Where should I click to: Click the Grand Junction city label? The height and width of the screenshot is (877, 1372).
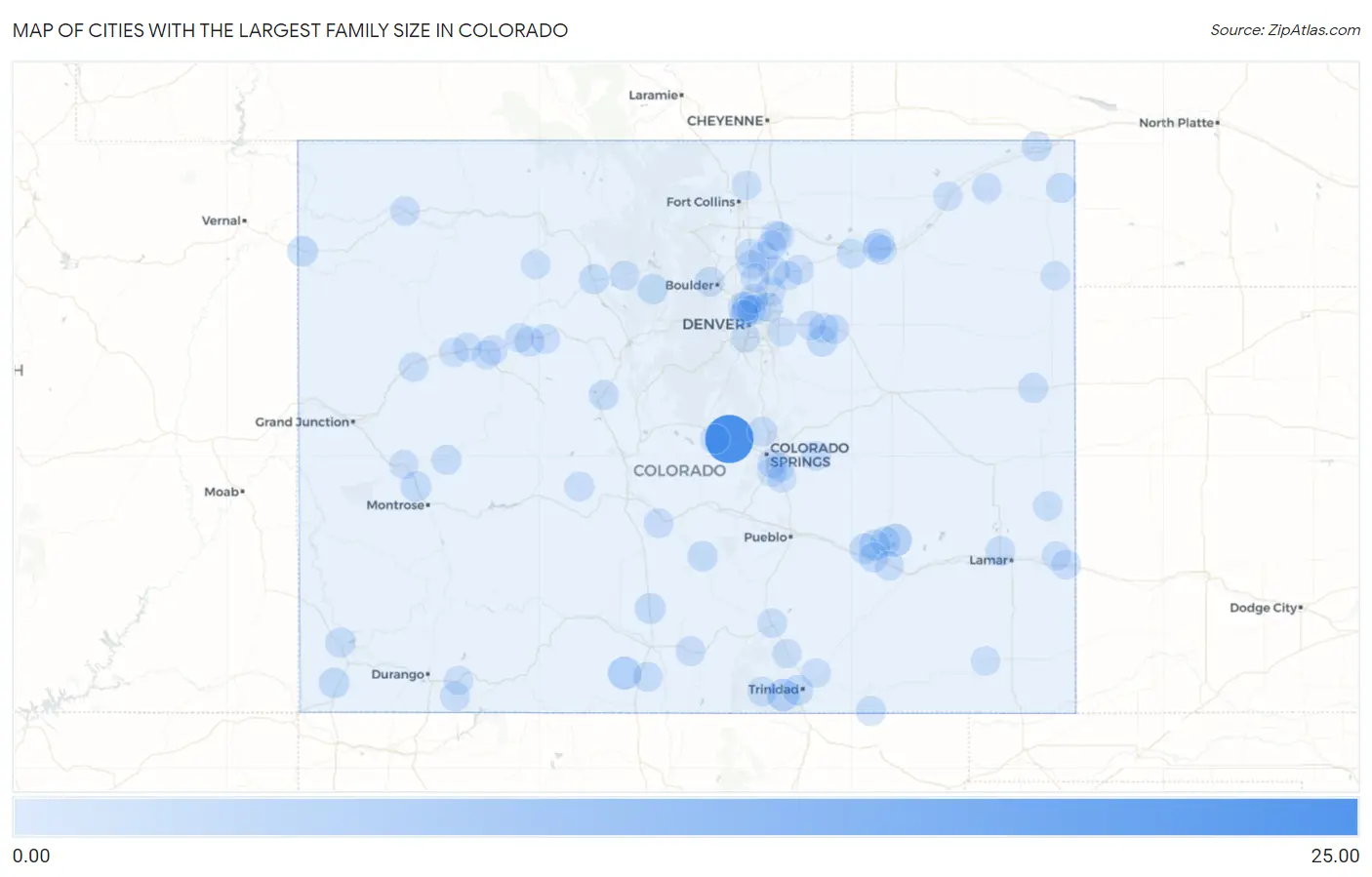coord(303,421)
